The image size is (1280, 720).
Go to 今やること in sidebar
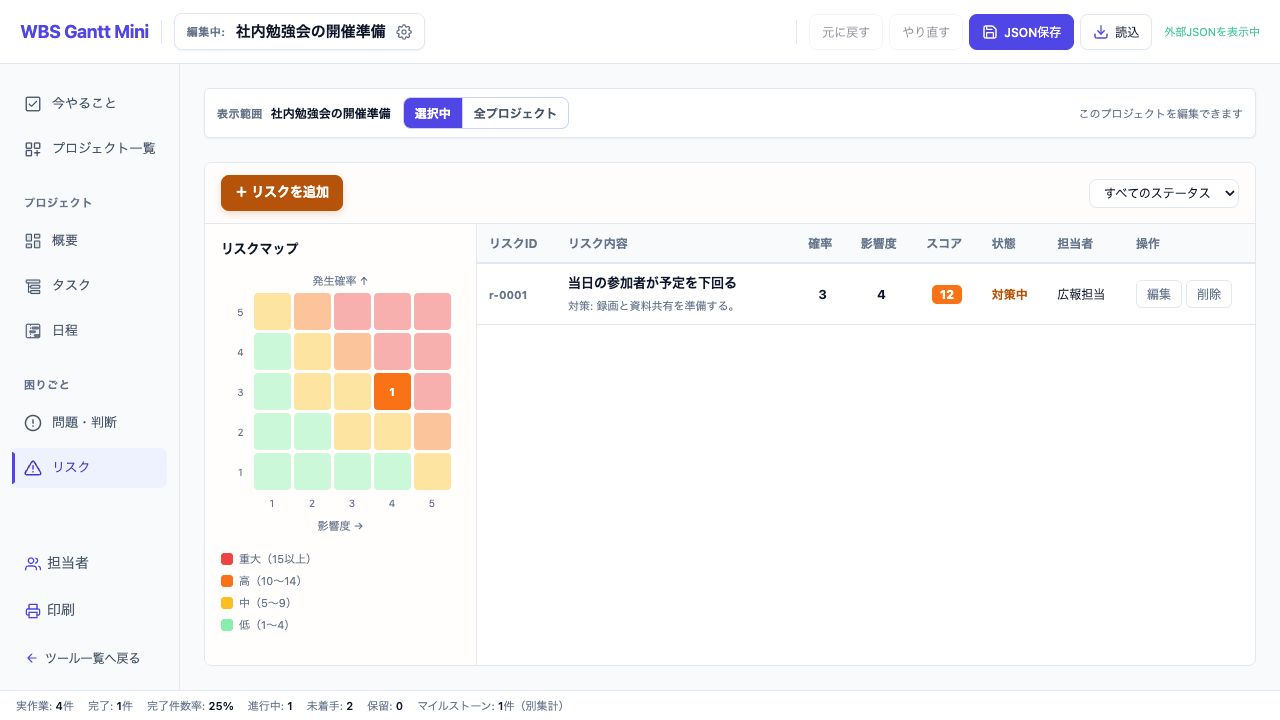coord(89,103)
